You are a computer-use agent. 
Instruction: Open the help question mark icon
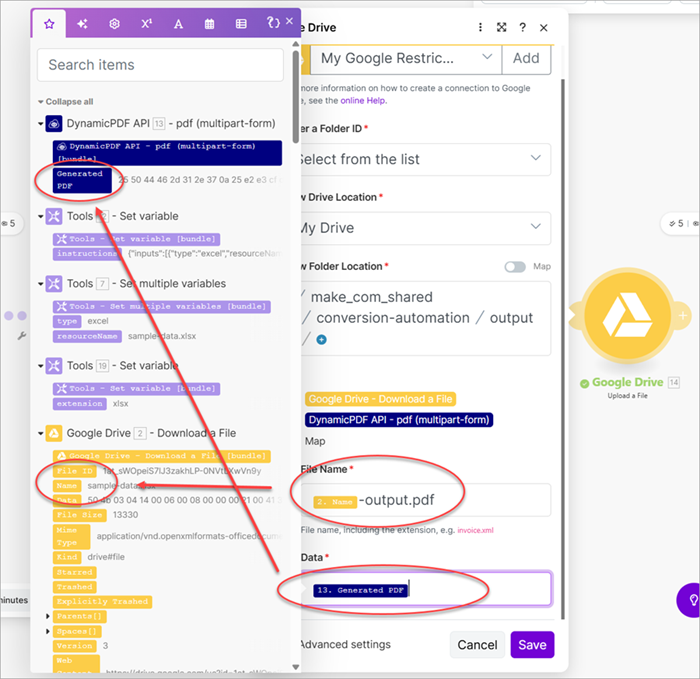[522, 27]
